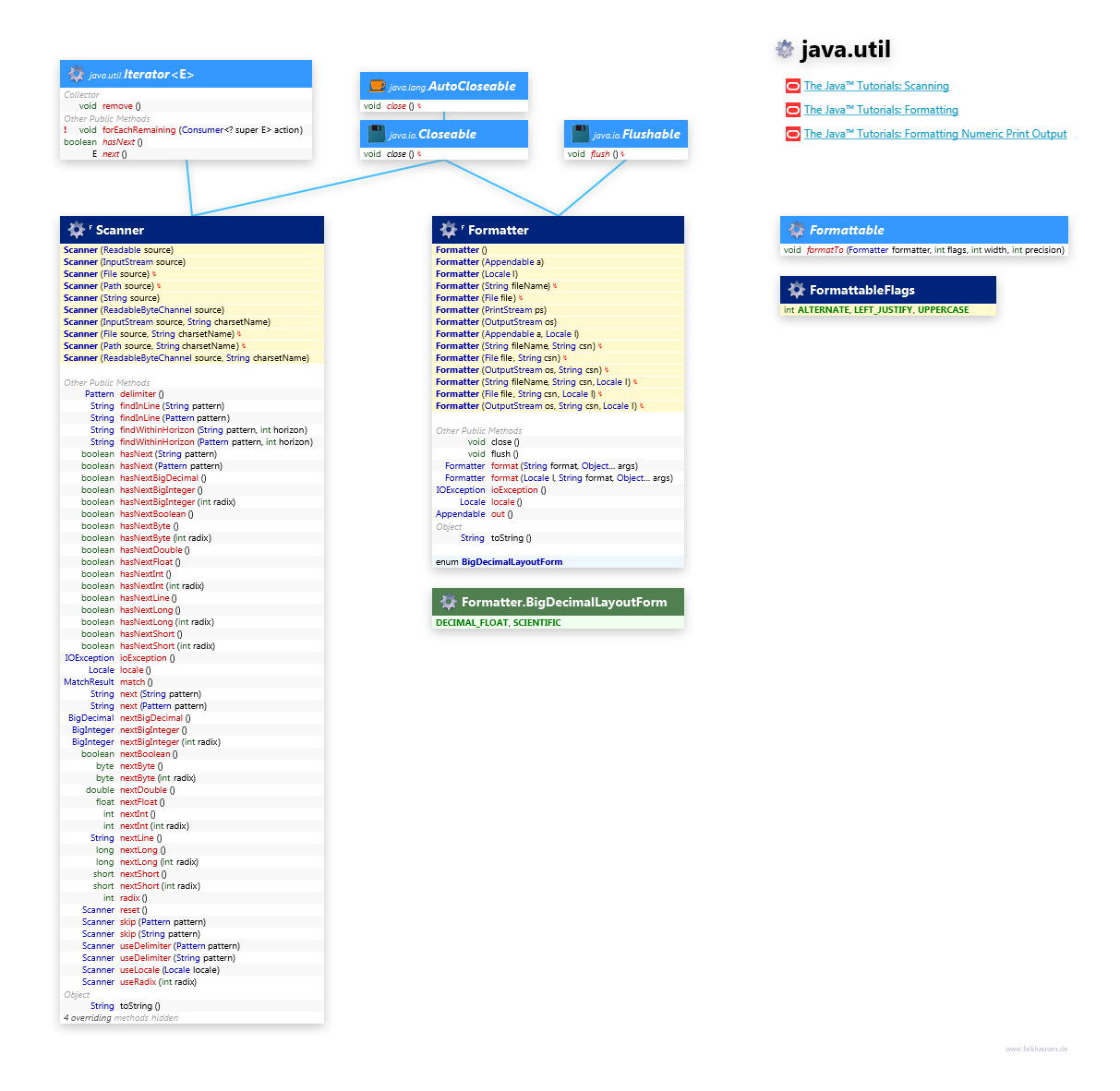Screen dimensions: 1120x1091
Task: Click Formatter (PrintStream ps) constructor
Action: [x=491, y=310]
